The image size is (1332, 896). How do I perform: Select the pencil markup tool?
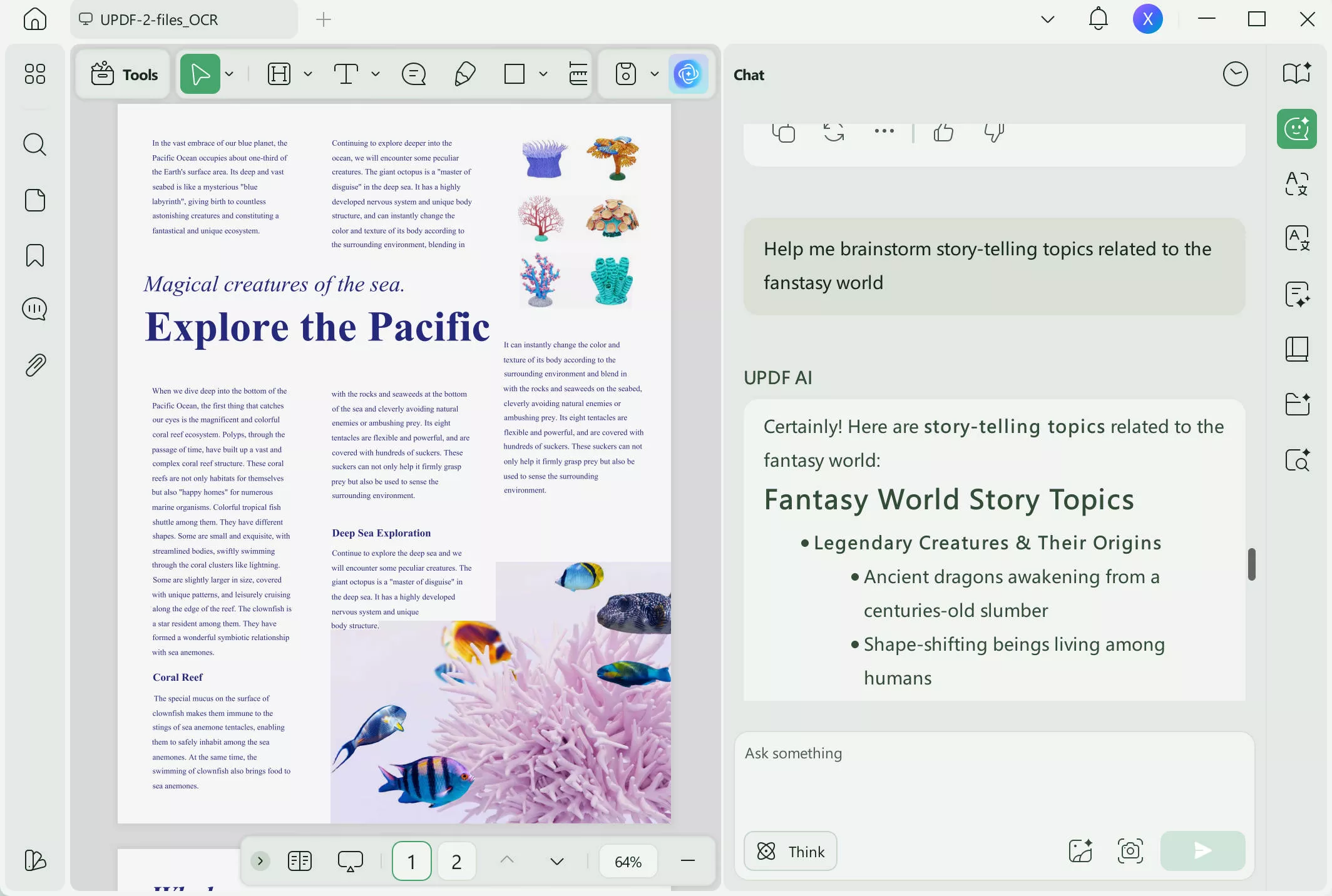[x=464, y=74]
